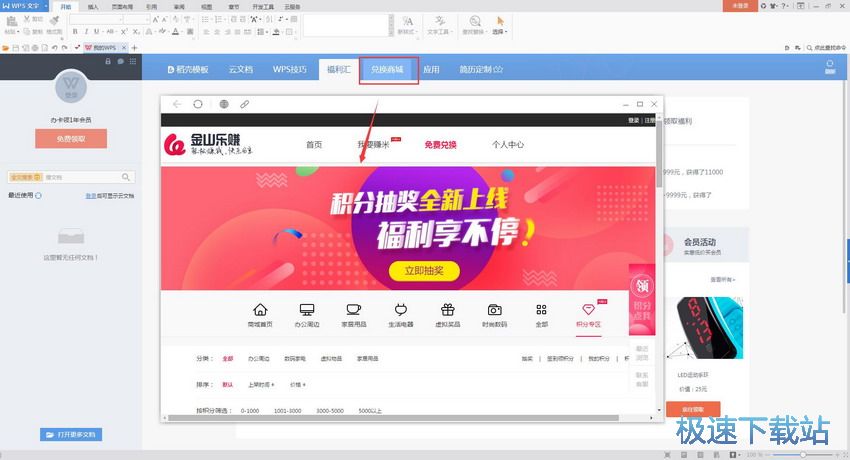850x460 pixels.
Task: Click the Redo arrow in quick access bar
Action: pyautogui.click(x=65, y=48)
